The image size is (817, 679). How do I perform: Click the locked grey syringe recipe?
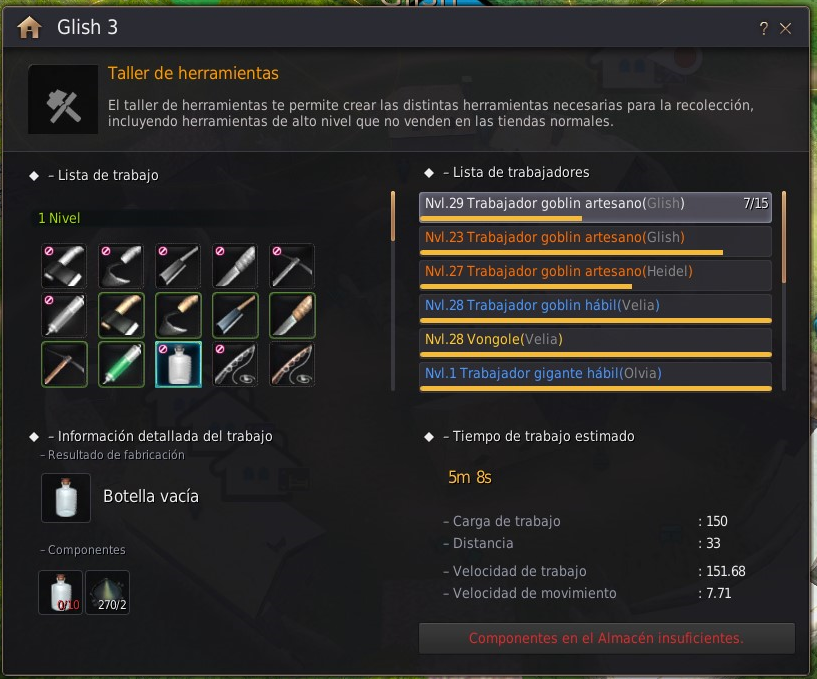[64, 315]
